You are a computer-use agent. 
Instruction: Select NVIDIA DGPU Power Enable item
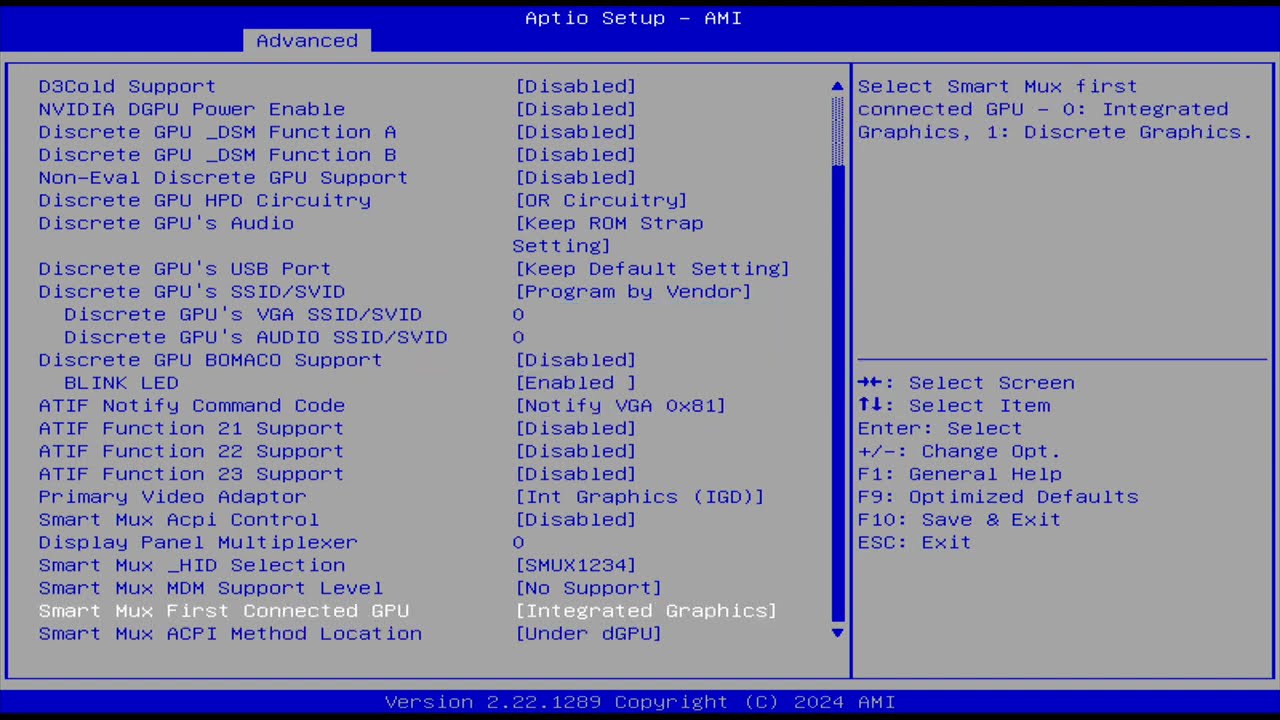click(192, 109)
